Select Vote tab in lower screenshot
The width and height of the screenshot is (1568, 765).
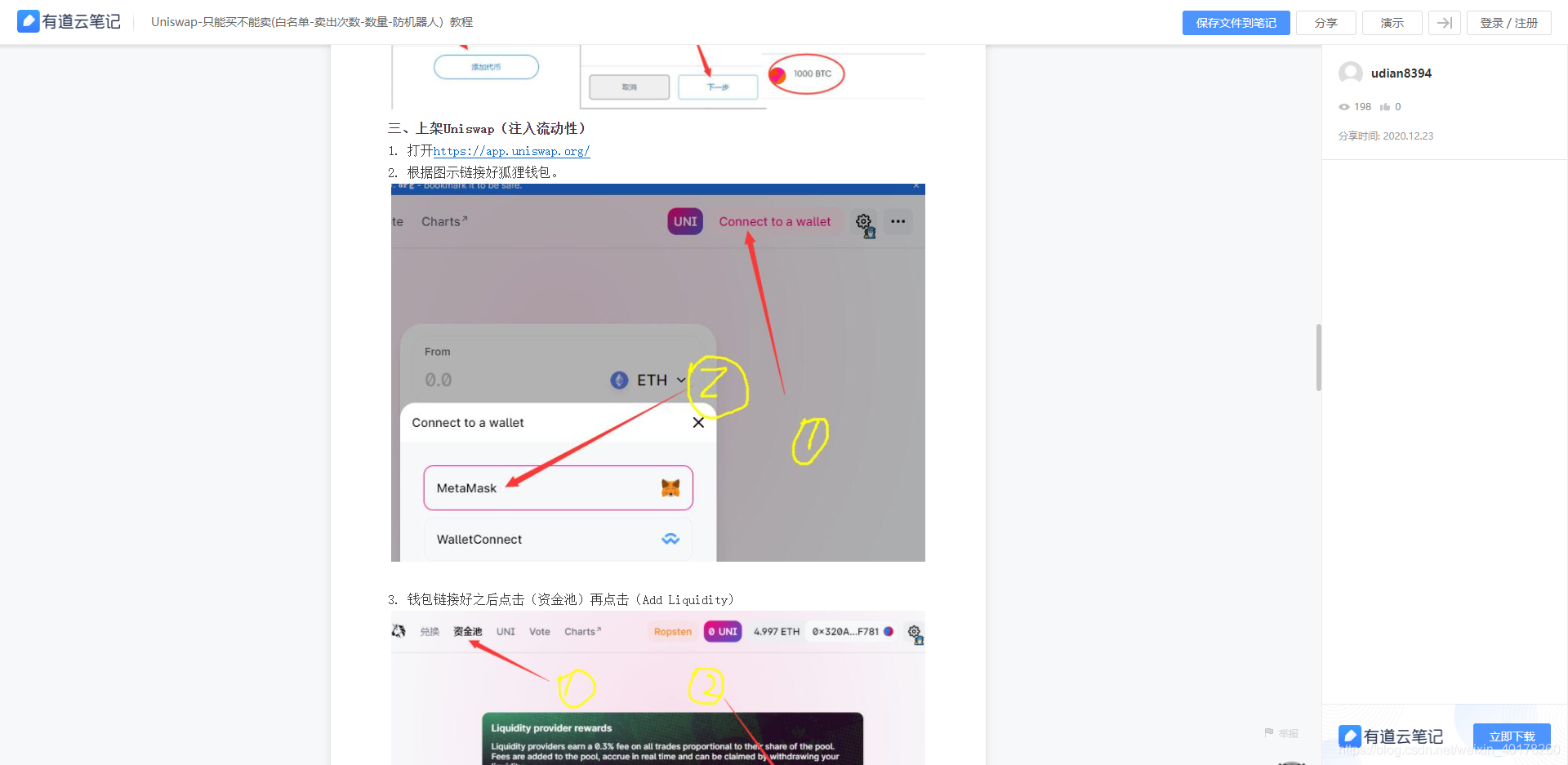(x=540, y=632)
